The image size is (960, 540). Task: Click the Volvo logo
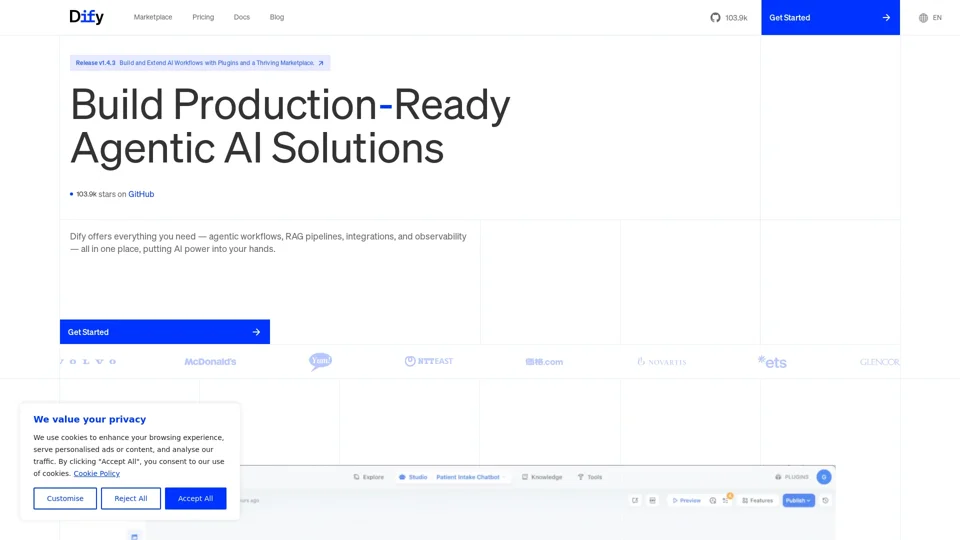coord(88,362)
